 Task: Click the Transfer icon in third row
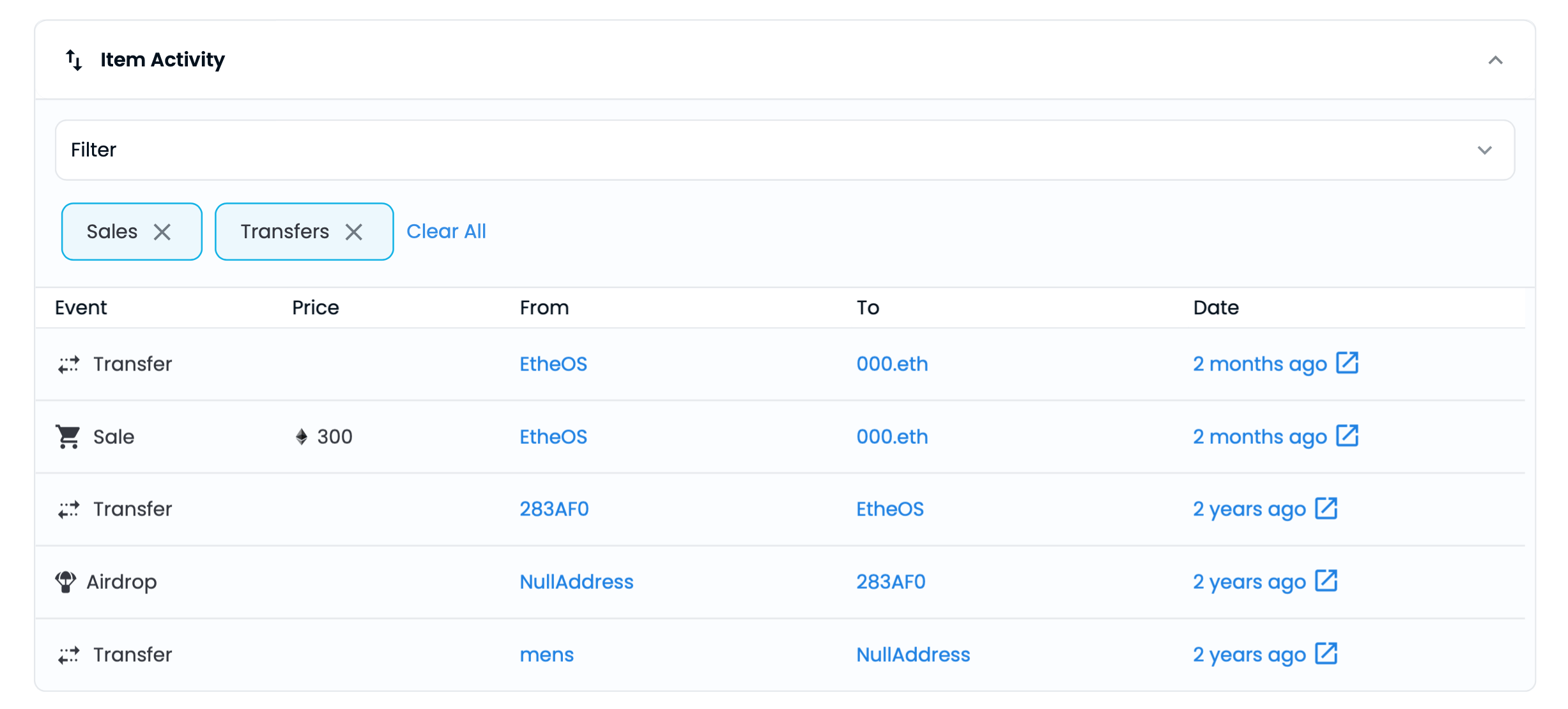pyautogui.click(x=67, y=509)
